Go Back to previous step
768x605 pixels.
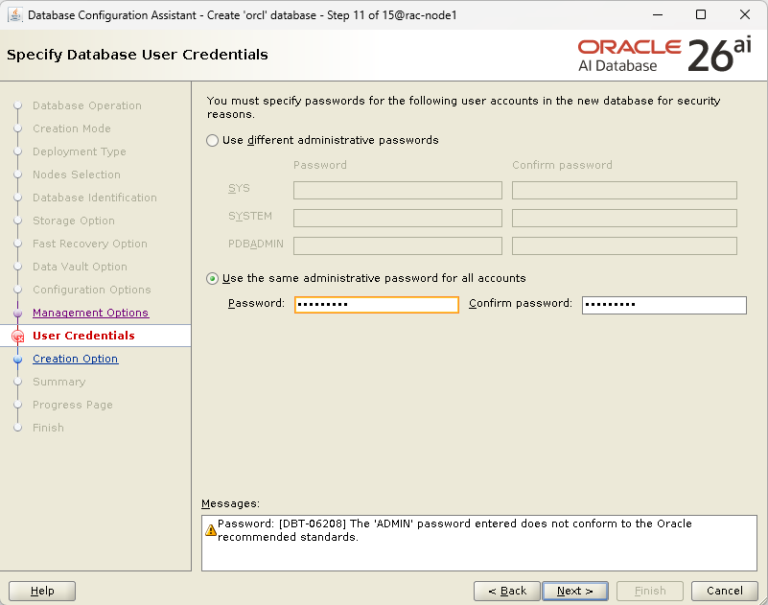pos(507,591)
